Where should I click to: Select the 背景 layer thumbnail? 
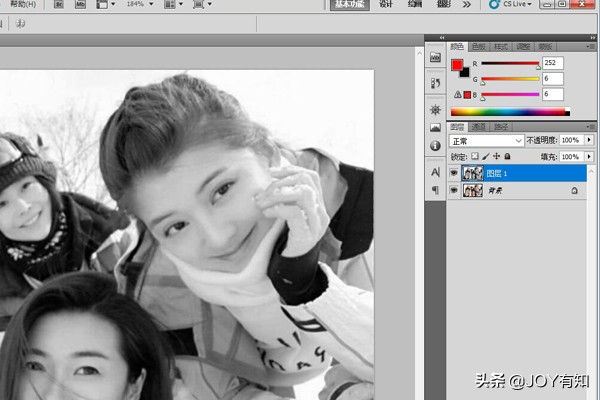tap(473, 190)
